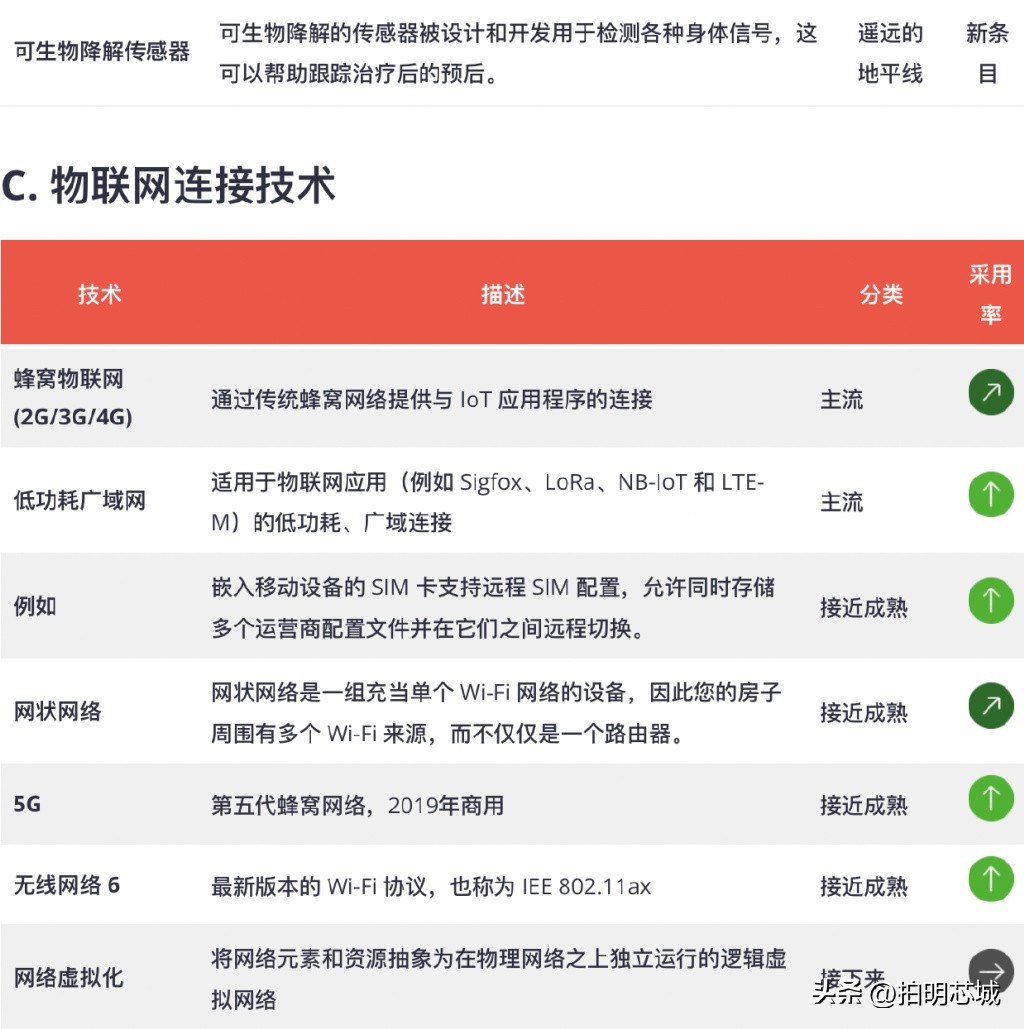Click the adoption arrow icon for 蜂窝物联网
Image resolution: width=1024 pixels, height=1029 pixels.
coord(990,392)
